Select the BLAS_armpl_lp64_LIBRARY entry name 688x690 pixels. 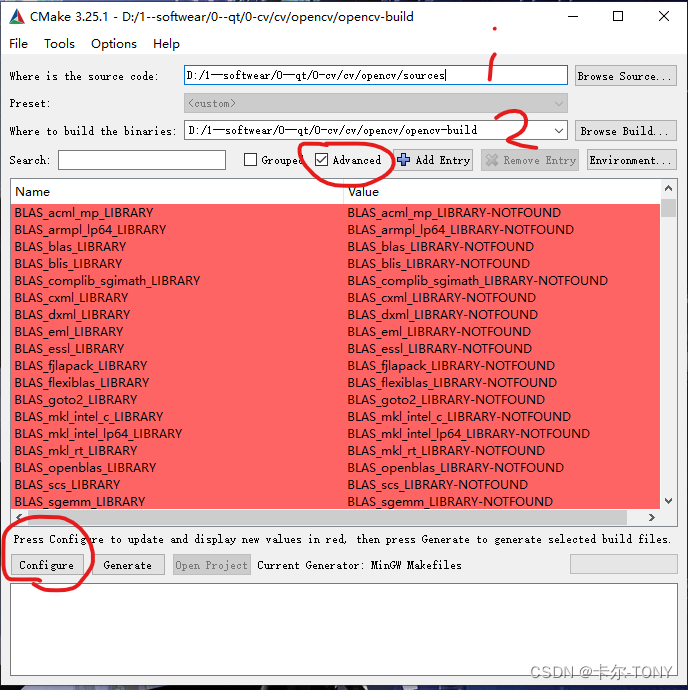[x=90, y=230]
